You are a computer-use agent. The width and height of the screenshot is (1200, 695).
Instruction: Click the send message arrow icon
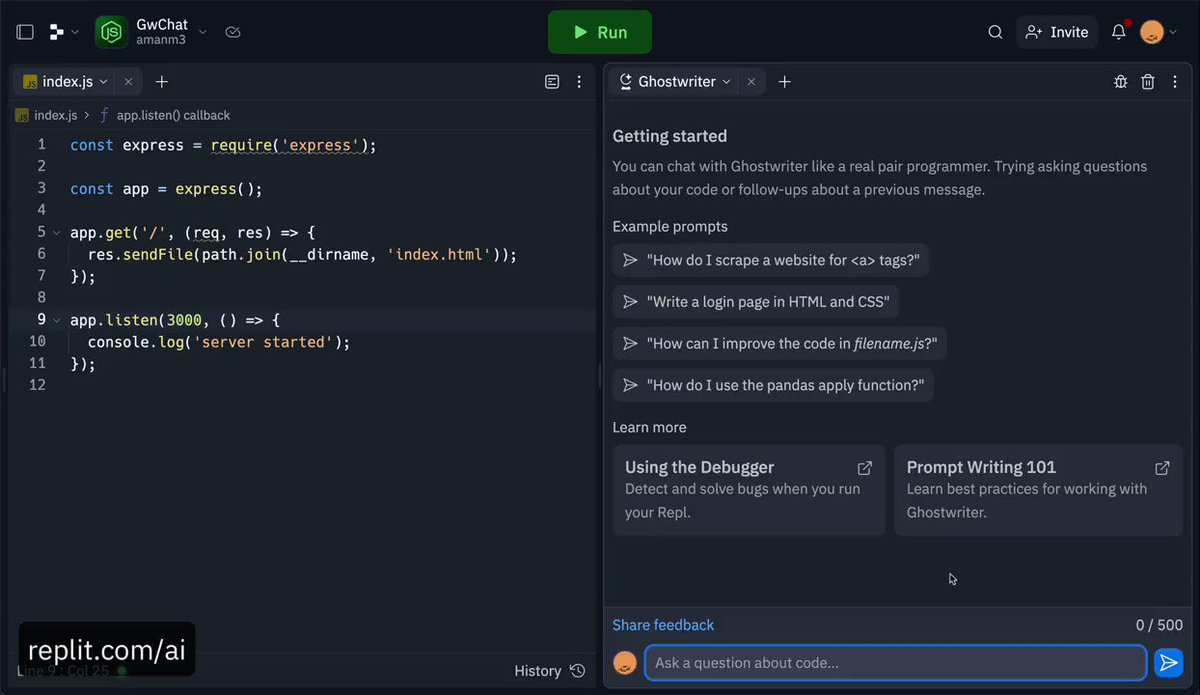pos(1169,662)
